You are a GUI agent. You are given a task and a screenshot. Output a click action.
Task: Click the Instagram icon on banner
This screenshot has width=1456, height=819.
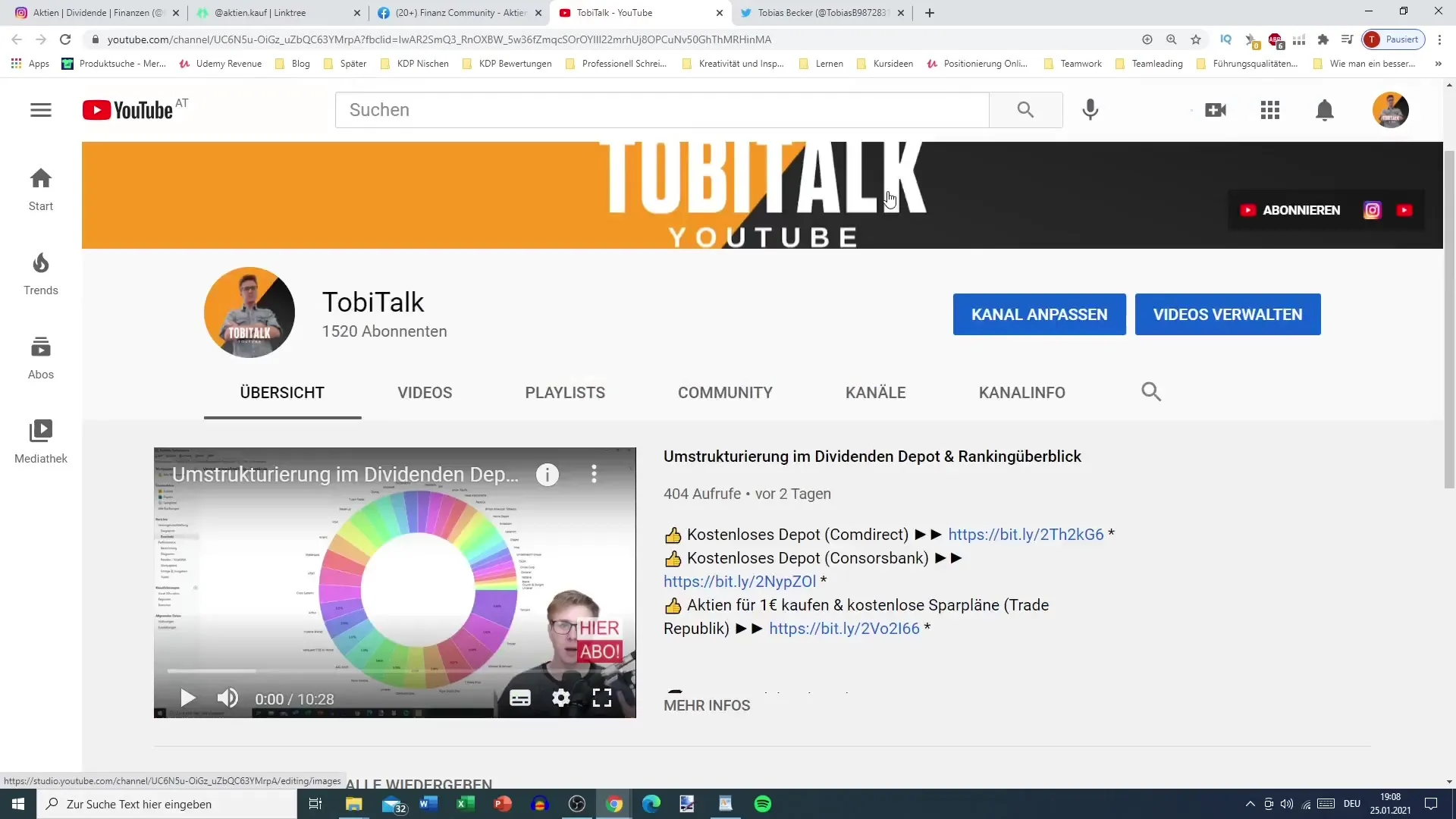point(1373,210)
